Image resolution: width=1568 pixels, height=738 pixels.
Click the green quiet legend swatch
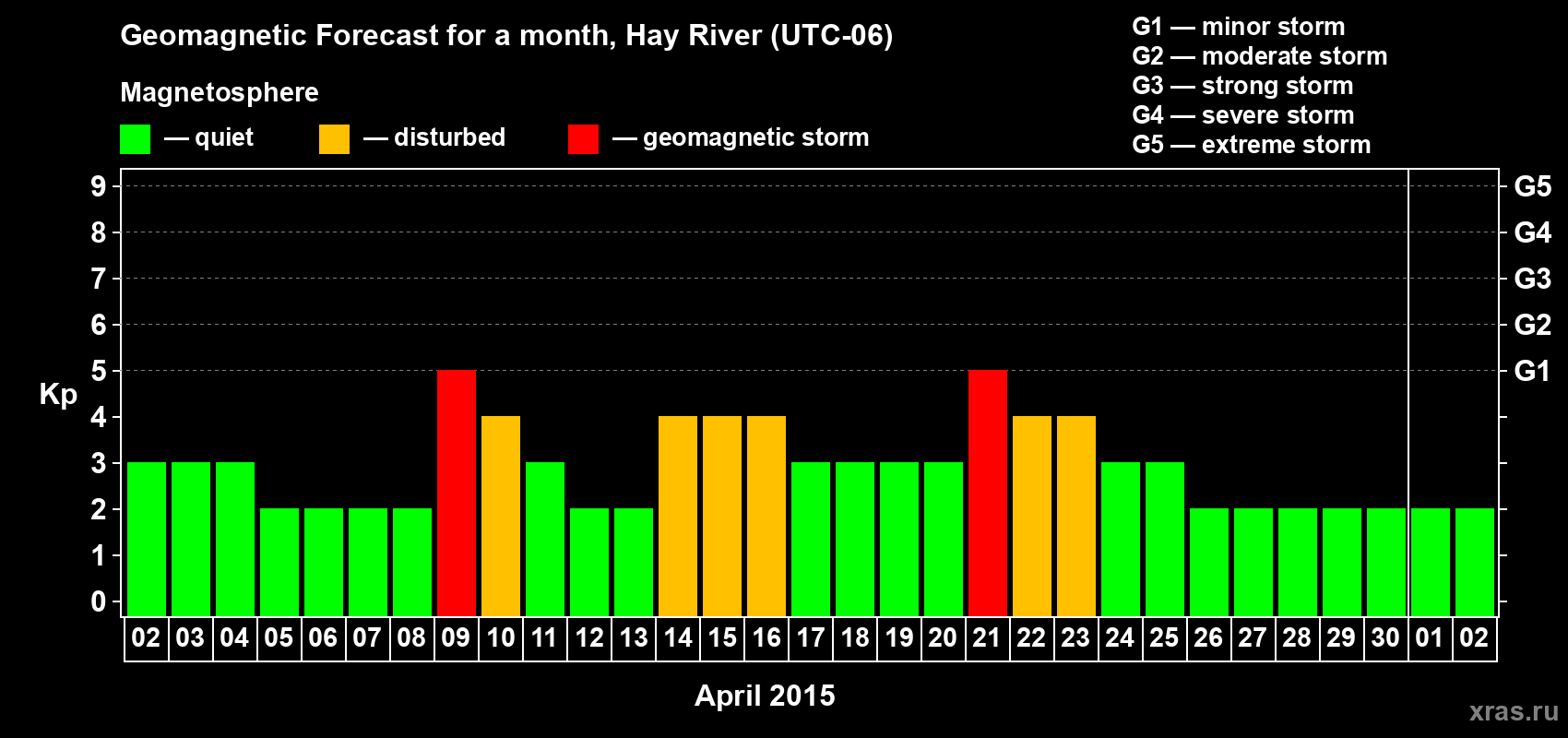pos(135,139)
